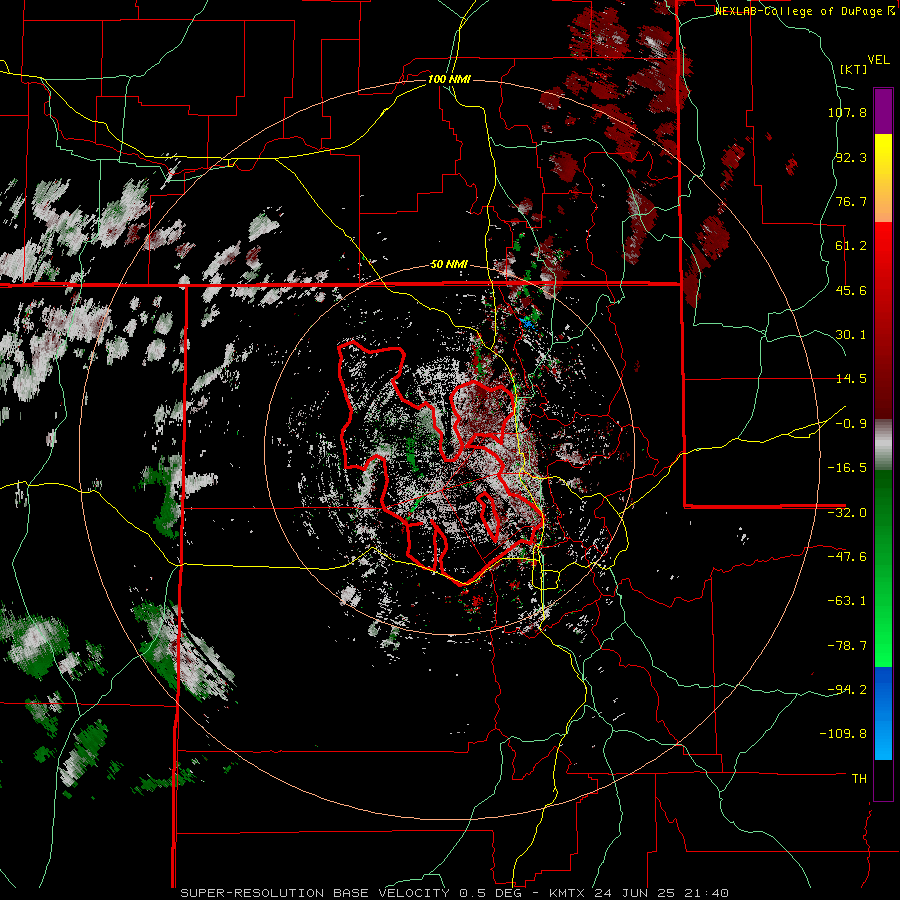
Task: Click the VEL legend title
Action: (x=878, y=60)
